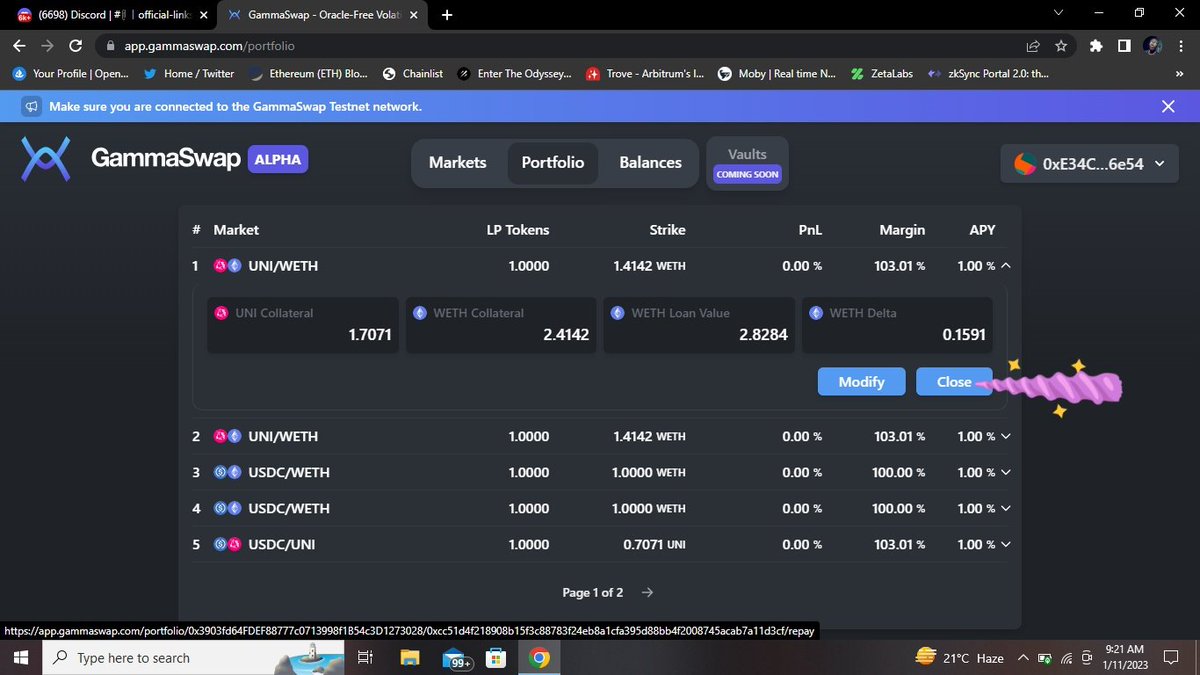Open the Windows Start menu
Screen dimensions: 1200x675
[20, 658]
